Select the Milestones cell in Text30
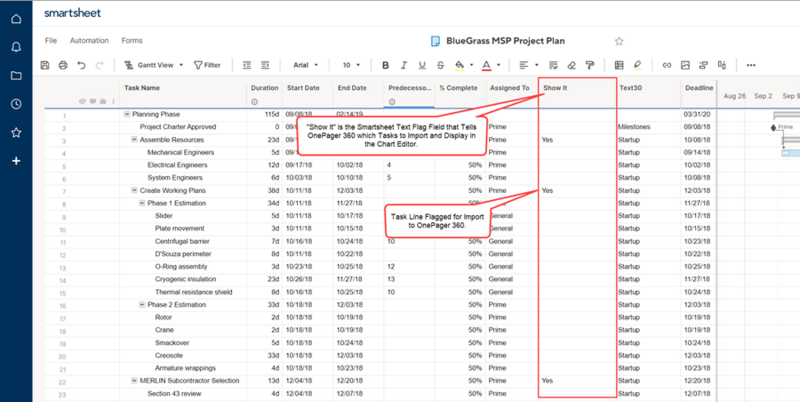Viewport: 800px width, 402px height. tap(648, 127)
